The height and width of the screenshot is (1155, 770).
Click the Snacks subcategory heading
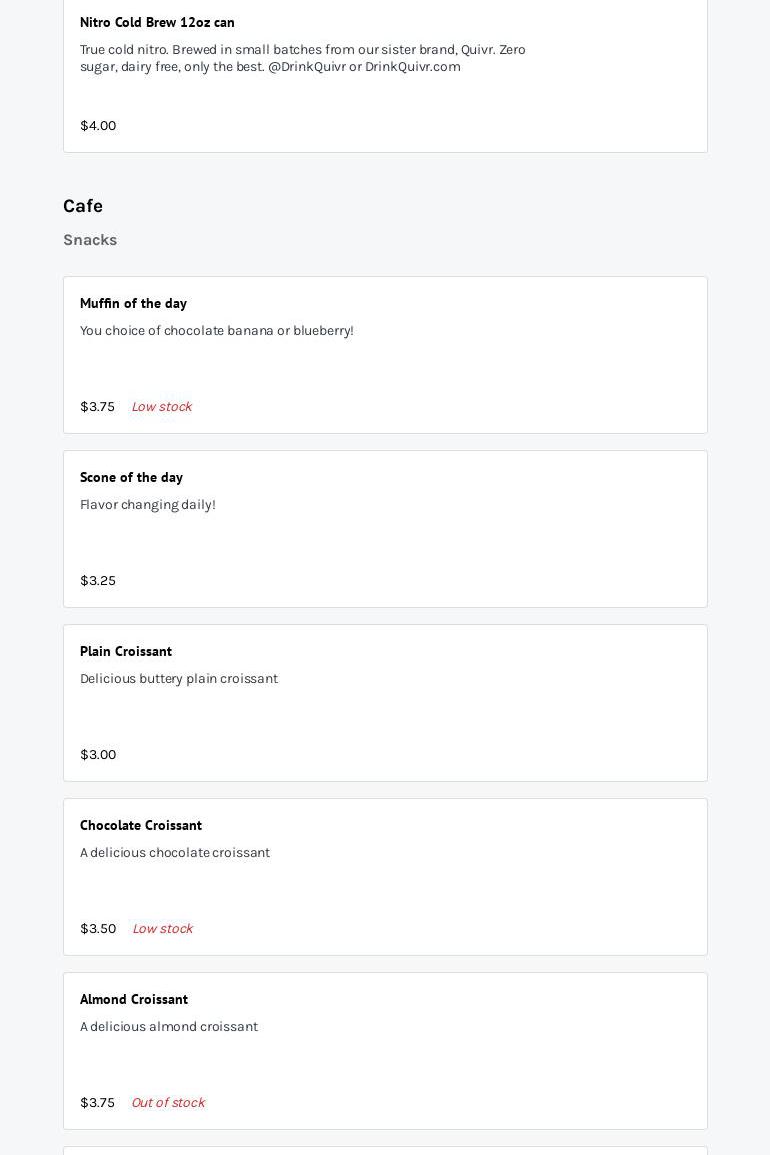[90, 240]
